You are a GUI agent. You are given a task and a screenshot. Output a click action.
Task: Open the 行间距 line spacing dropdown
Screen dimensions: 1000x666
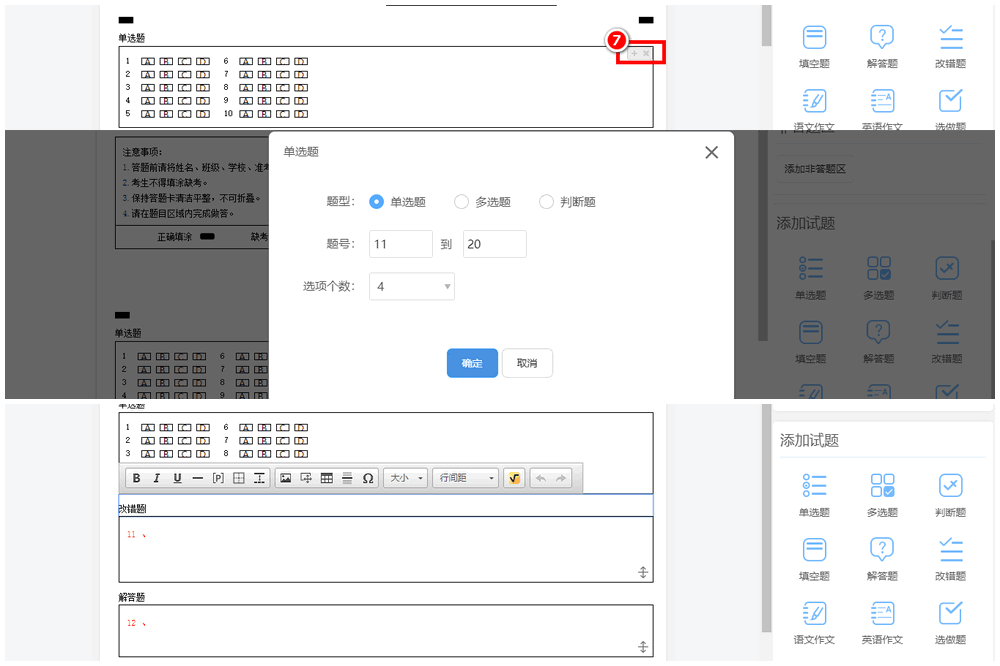[x=465, y=478]
